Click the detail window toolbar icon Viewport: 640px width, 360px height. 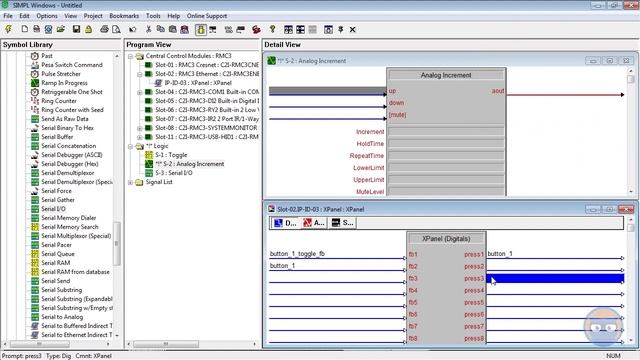tap(328, 29)
